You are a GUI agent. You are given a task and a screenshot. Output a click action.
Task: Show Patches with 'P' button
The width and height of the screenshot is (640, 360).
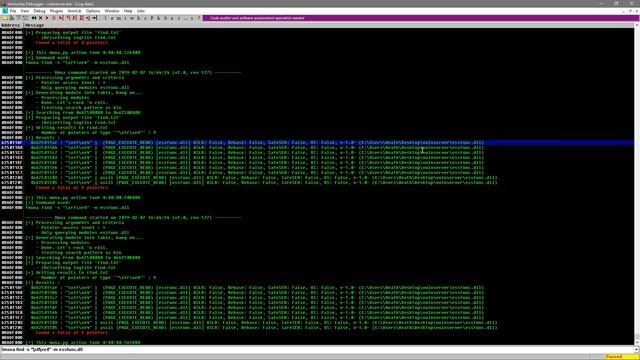point(152,18)
